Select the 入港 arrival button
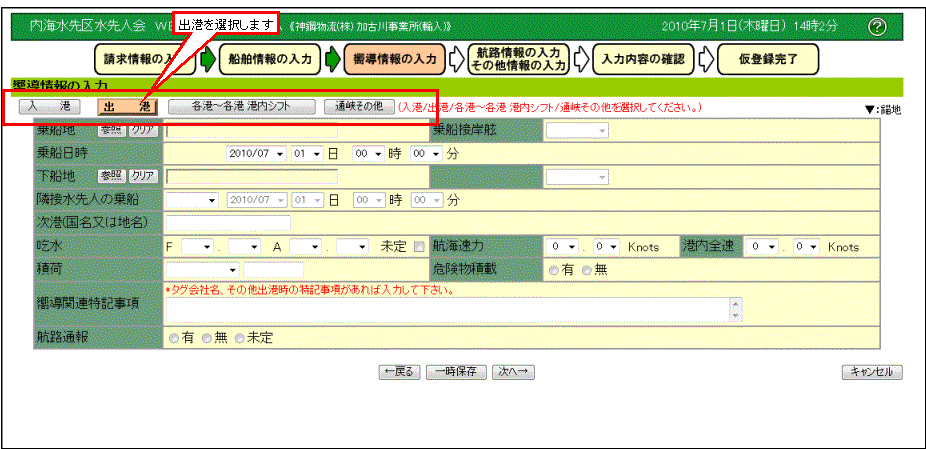This screenshot has width=926, height=449. tap(49, 106)
